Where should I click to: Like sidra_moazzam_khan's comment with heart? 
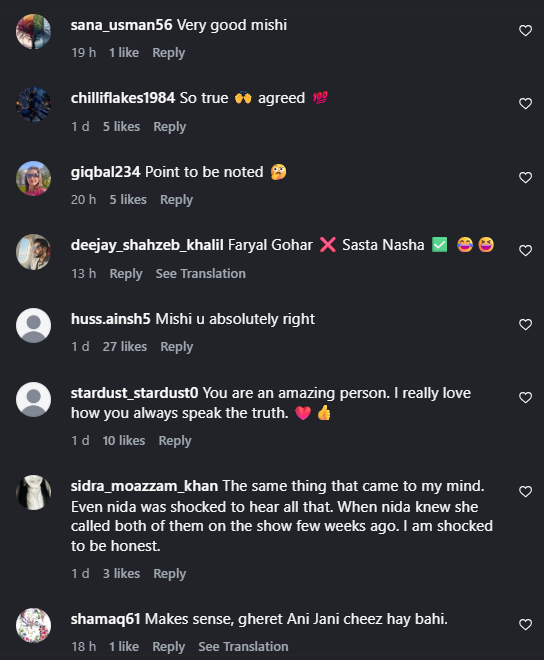click(525, 492)
